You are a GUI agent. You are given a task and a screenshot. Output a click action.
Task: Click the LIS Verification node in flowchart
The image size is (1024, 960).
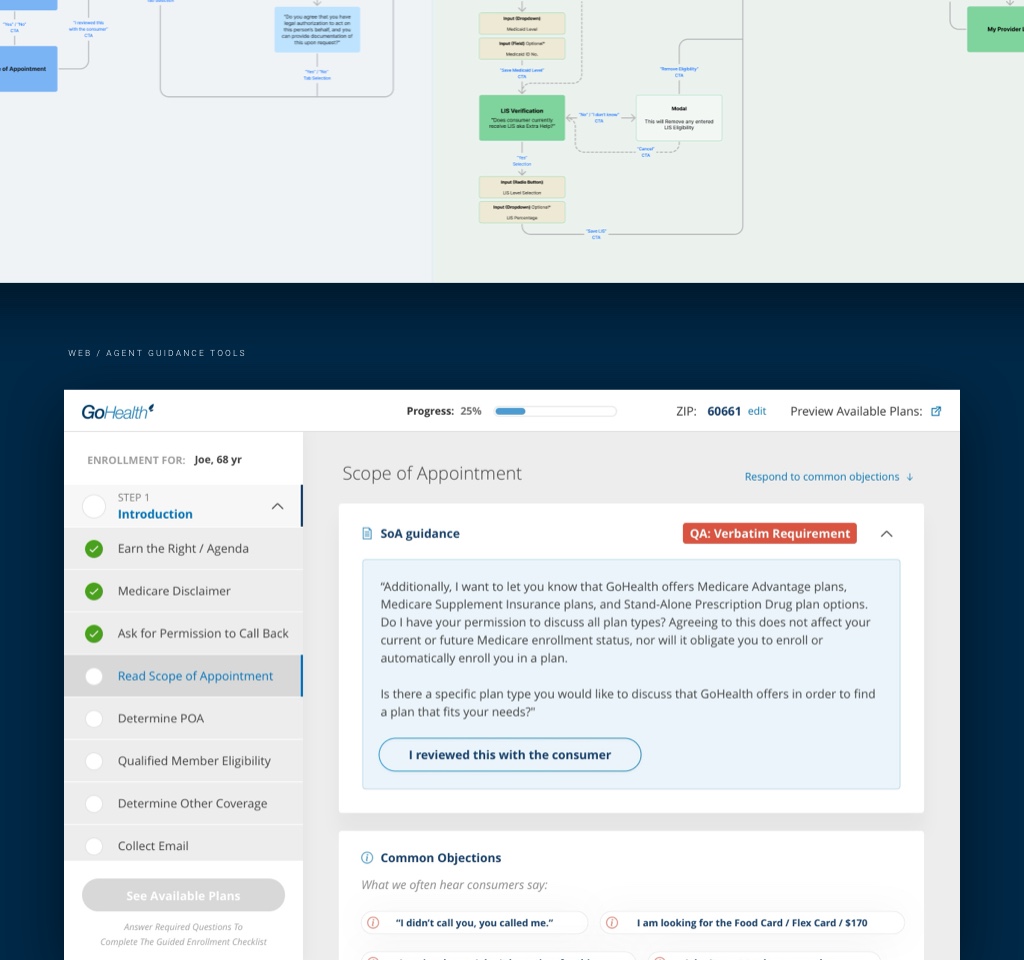click(522, 118)
